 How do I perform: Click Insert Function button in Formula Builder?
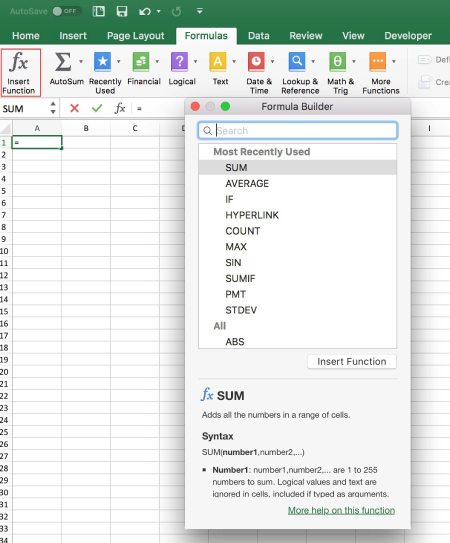point(352,362)
